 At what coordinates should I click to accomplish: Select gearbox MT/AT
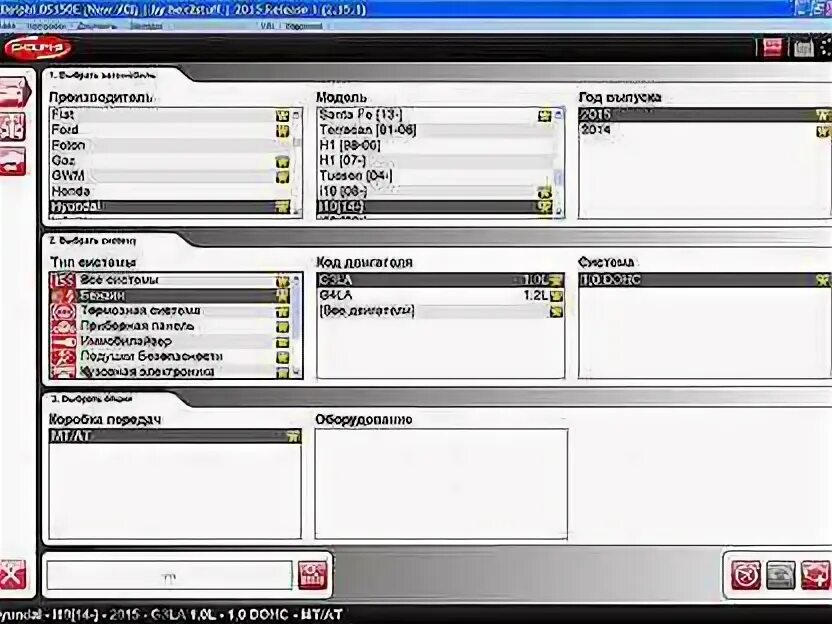tap(175, 436)
